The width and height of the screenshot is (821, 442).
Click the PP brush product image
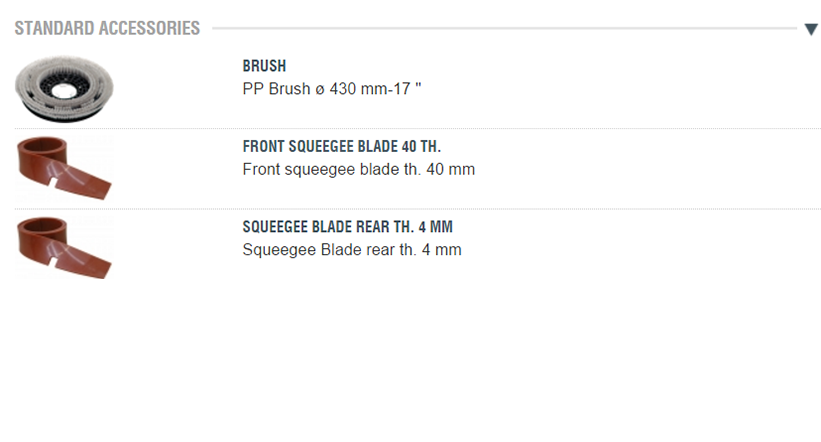(65, 90)
